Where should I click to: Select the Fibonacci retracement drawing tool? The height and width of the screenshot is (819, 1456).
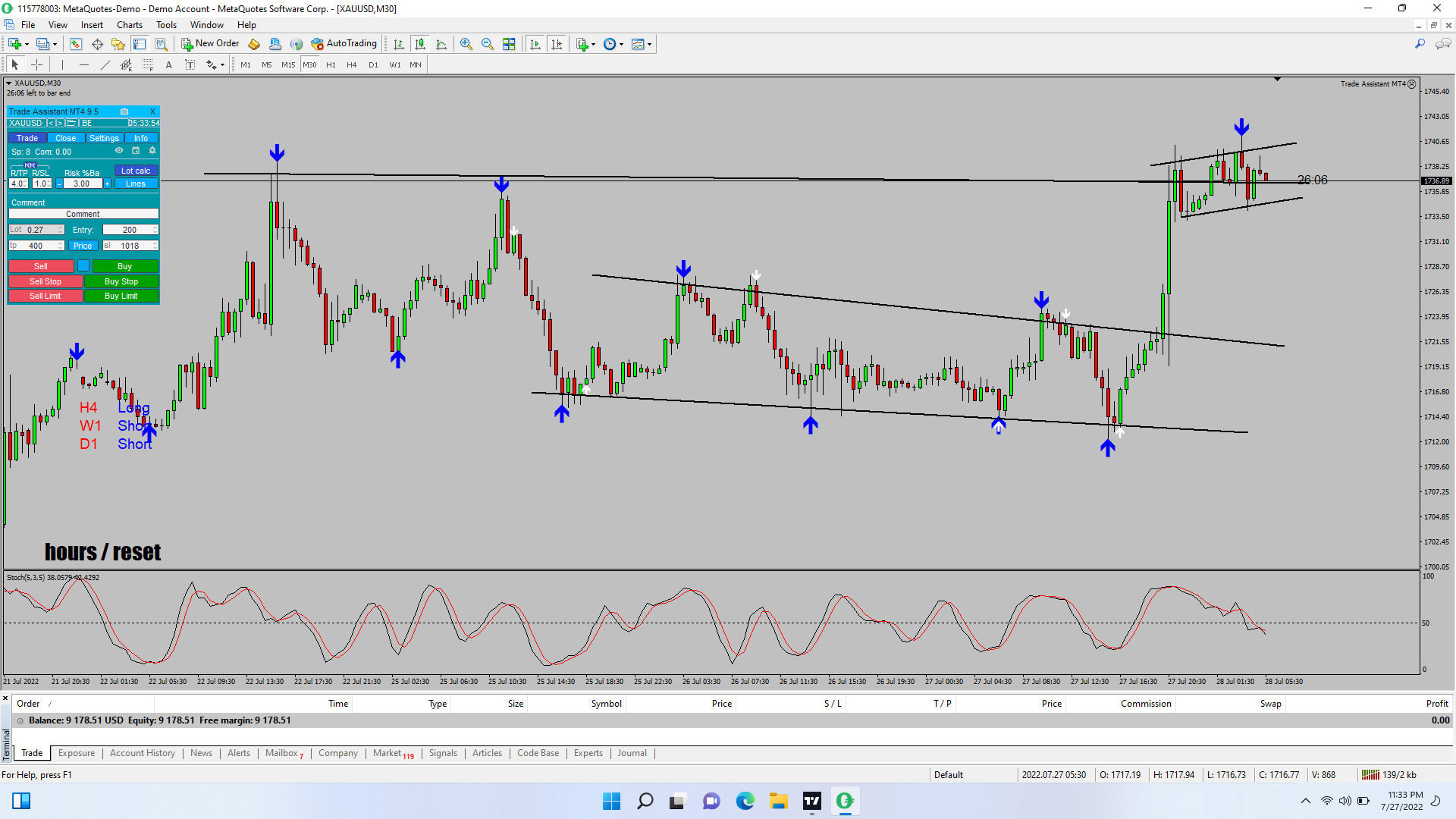(x=148, y=64)
